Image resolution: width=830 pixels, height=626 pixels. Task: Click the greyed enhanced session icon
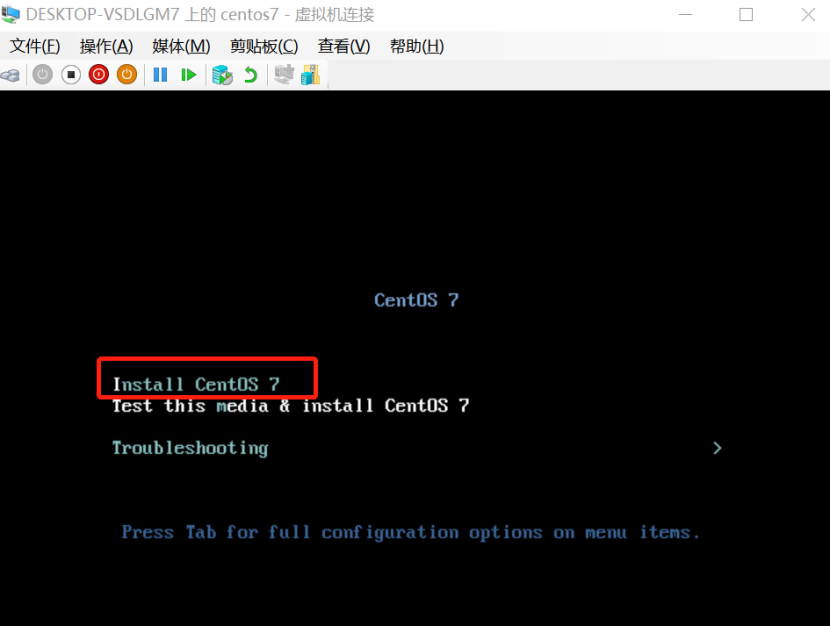pyautogui.click(x=284, y=74)
